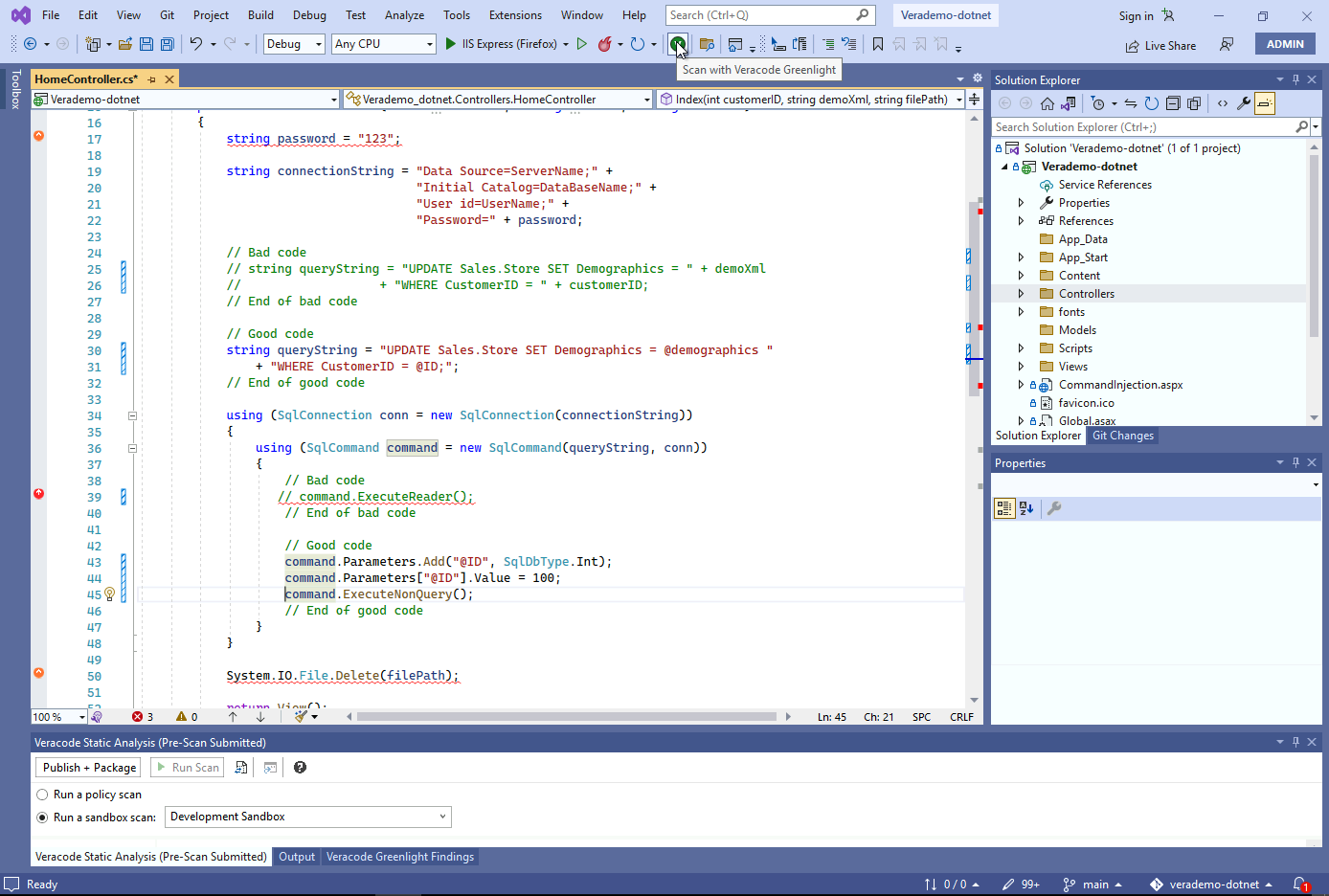Toggle bookmark icon in main toolbar
1329x896 pixels.
pyautogui.click(x=877, y=44)
